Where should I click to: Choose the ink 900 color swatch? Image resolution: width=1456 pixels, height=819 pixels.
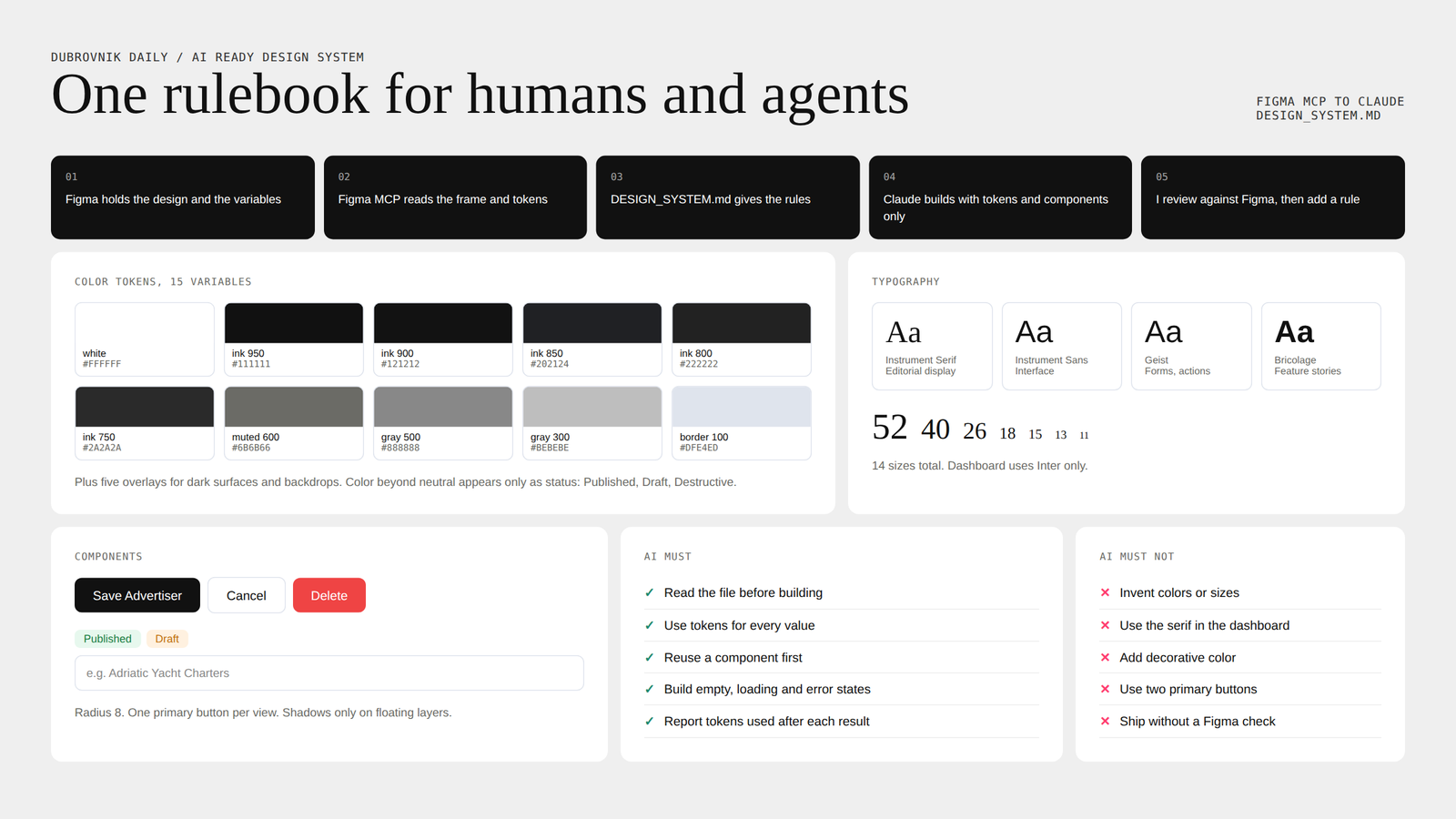[443, 339]
